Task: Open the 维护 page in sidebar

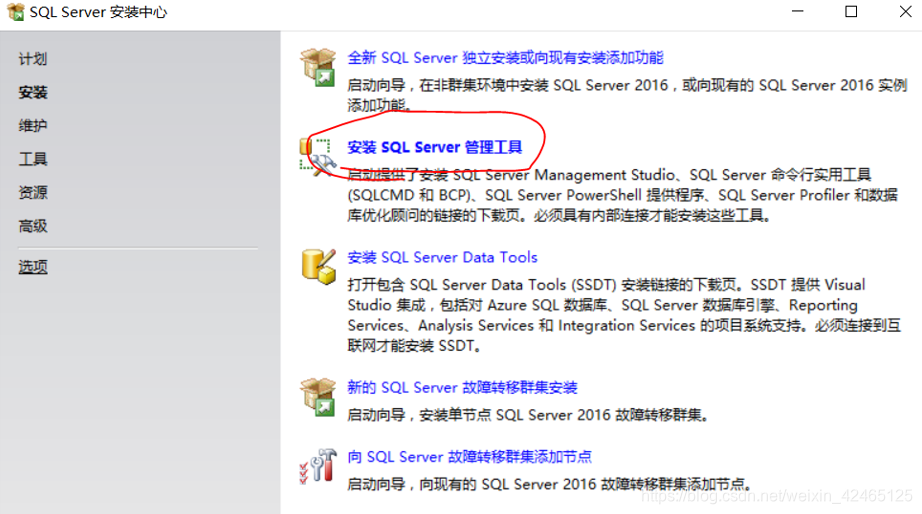Action: tap(32, 125)
